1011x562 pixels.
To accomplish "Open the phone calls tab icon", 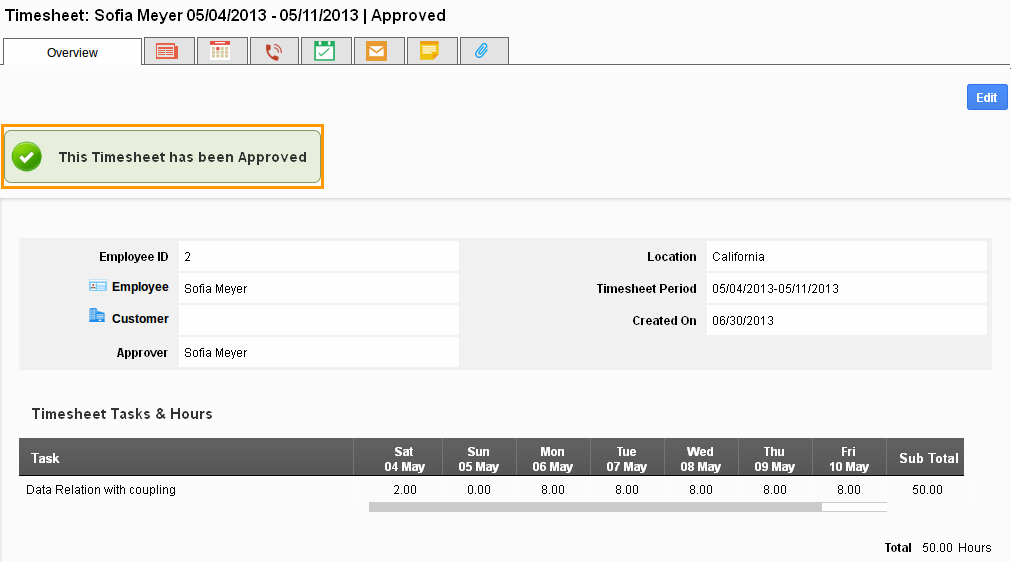I will [x=273, y=51].
